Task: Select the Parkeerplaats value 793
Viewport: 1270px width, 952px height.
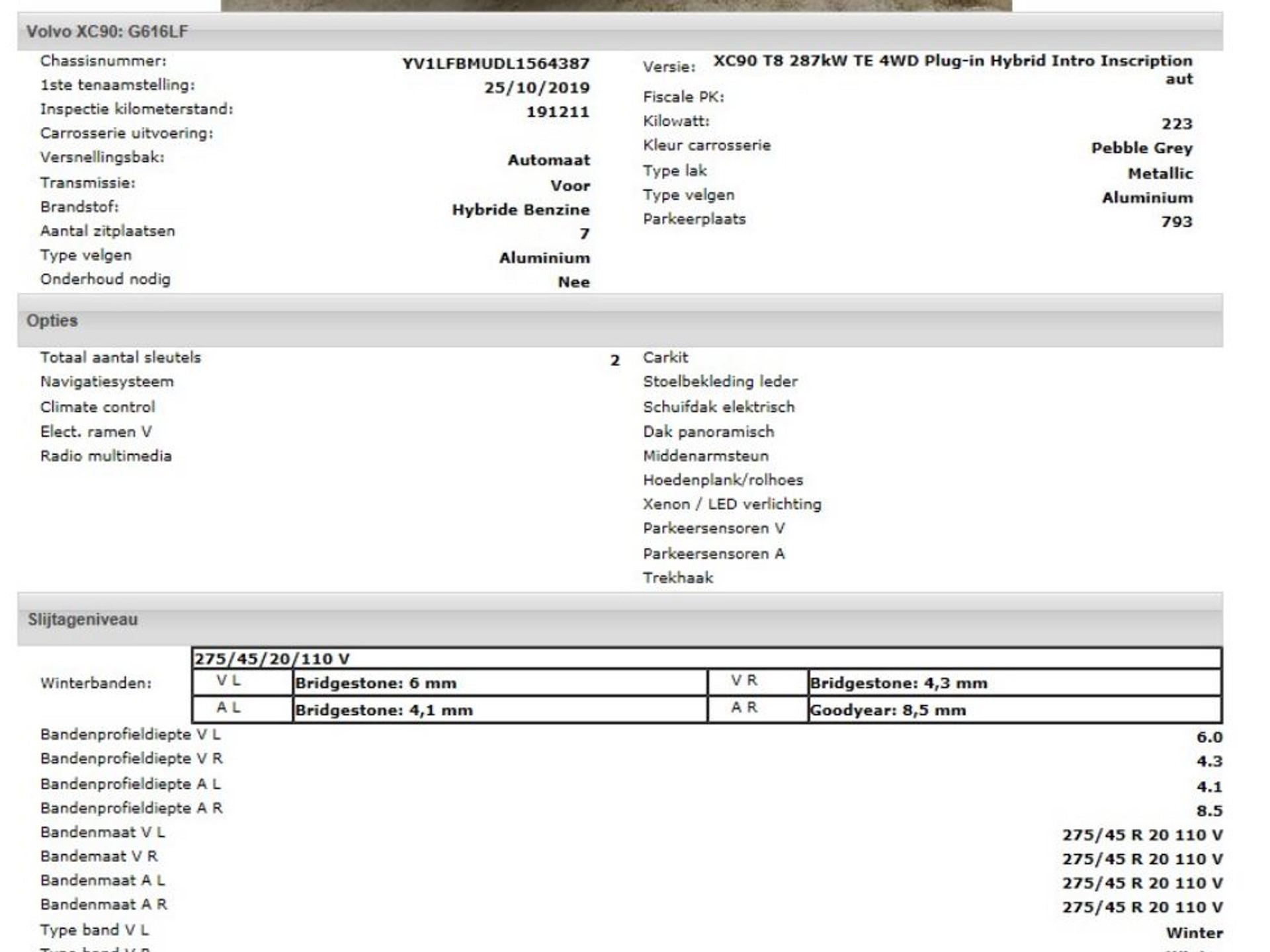Action: coord(1177,222)
